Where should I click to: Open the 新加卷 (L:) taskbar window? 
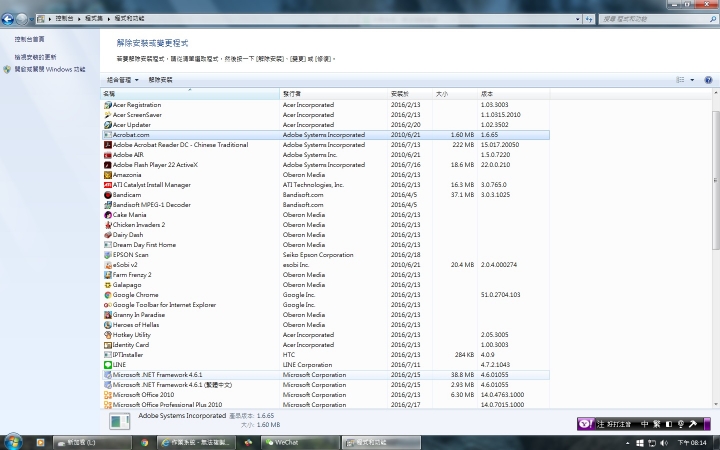(92, 443)
